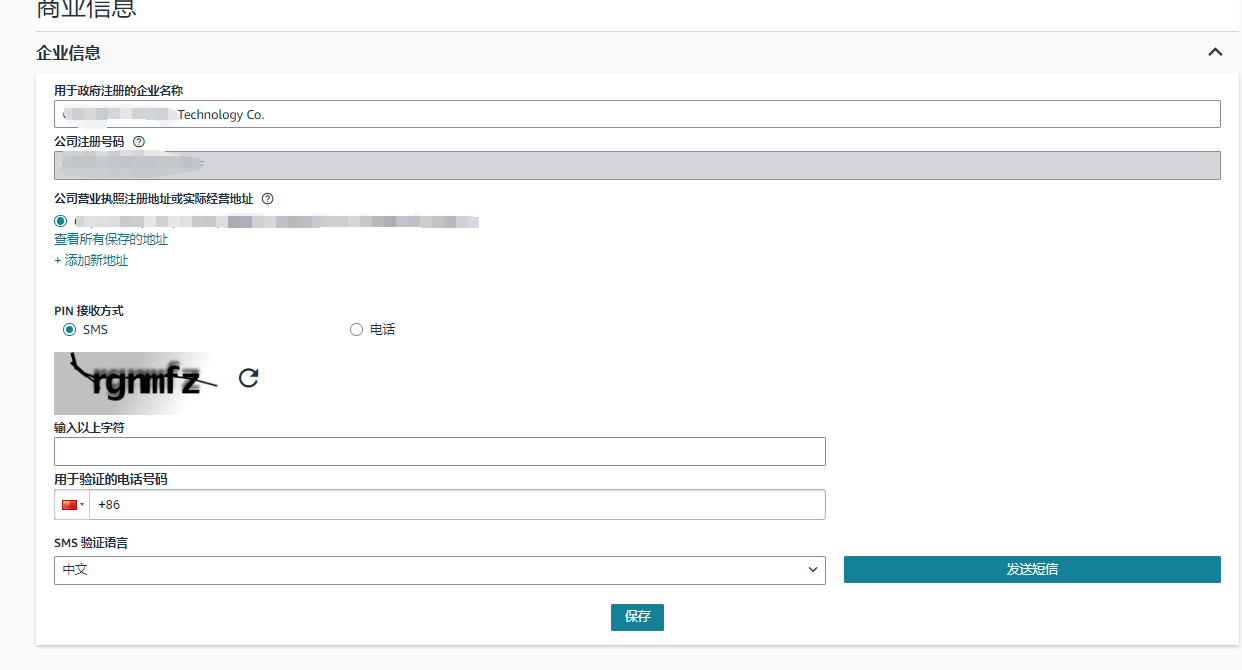Click the 商业信息 page title
The image size is (1242, 670).
coord(86,9)
